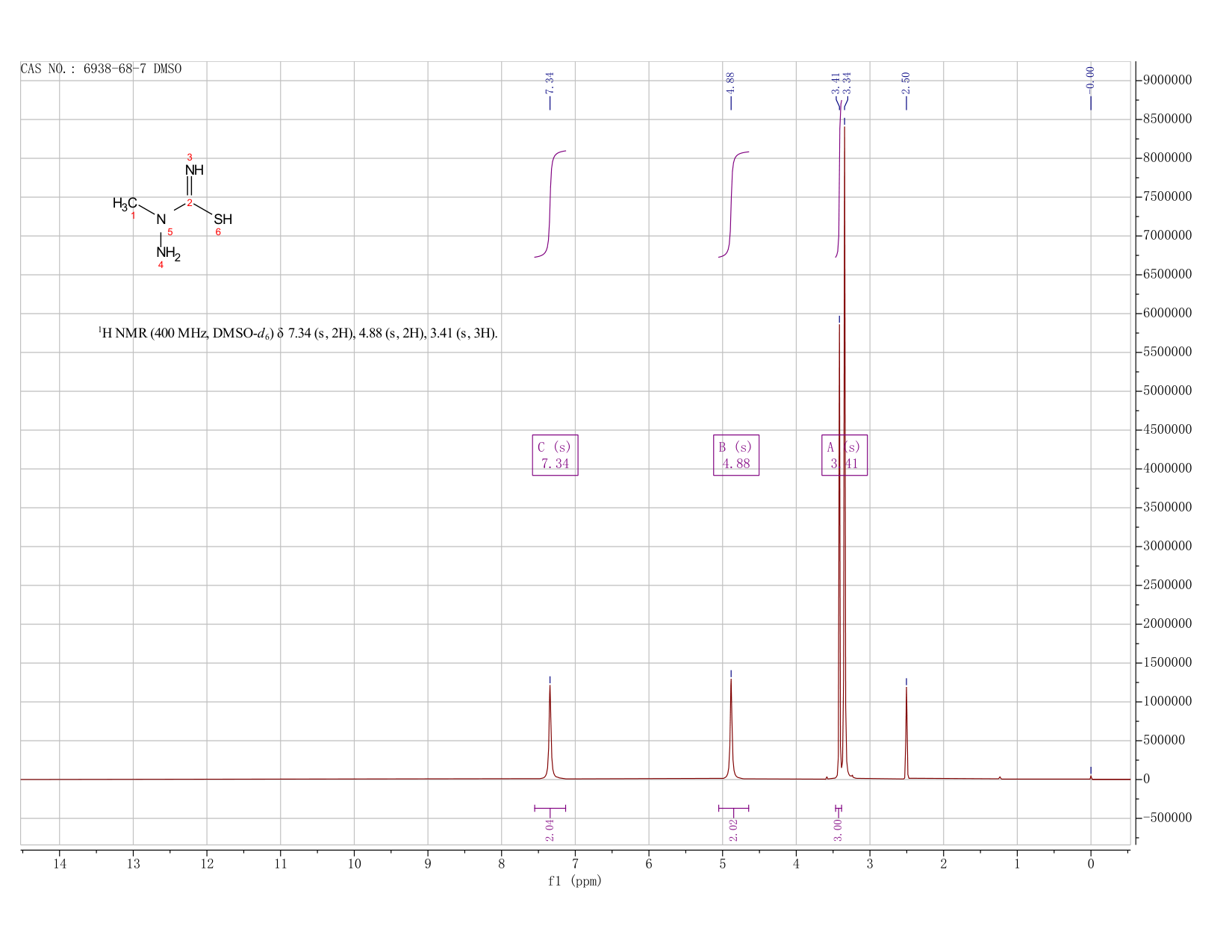Click the A (s) 3.41 multiplet box
The height and width of the screenshot is (952, 1232).
pyautogui.click(x=844, y=455)
